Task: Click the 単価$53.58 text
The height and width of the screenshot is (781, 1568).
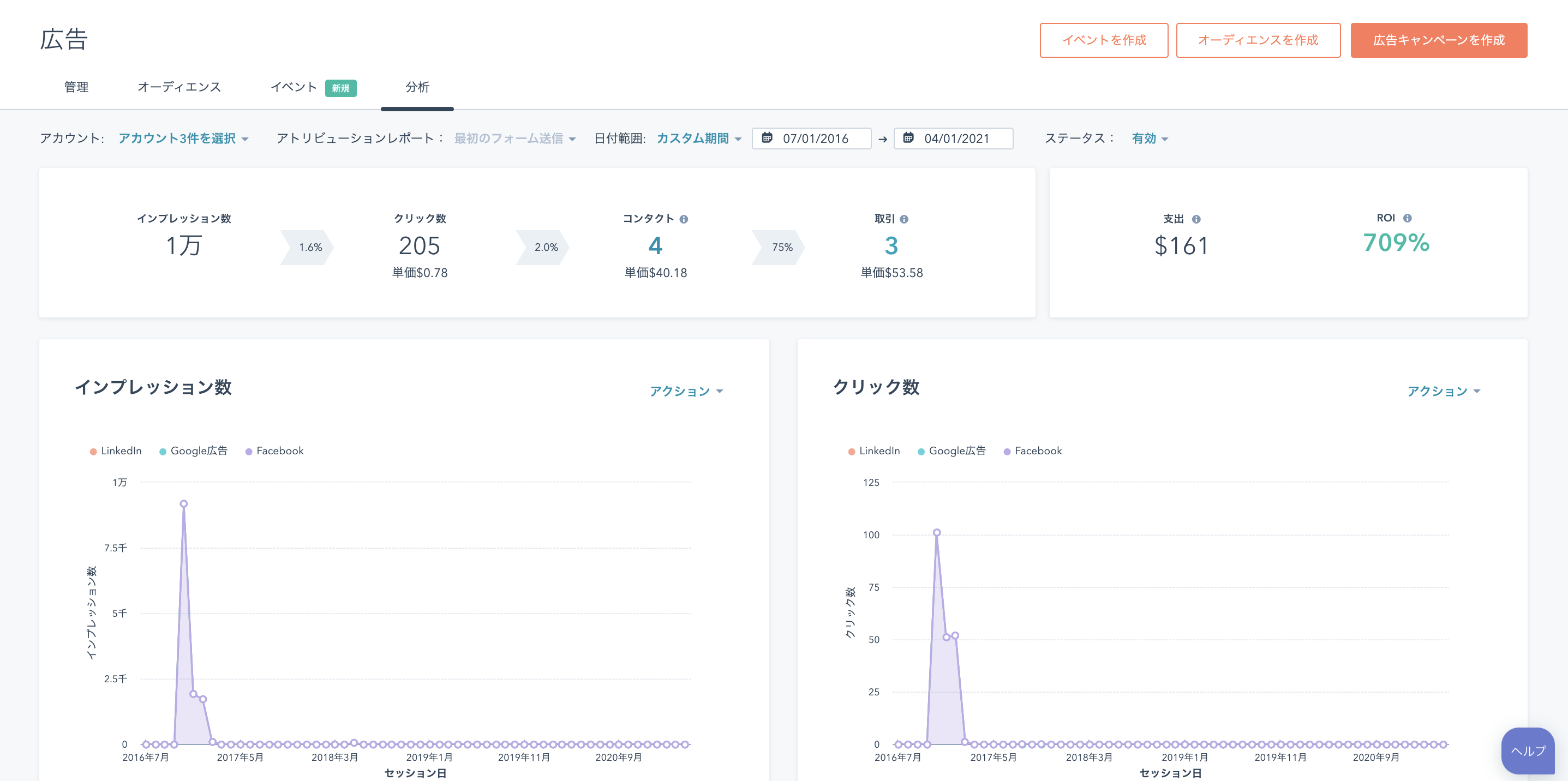Action: click(x=891, y=273)
